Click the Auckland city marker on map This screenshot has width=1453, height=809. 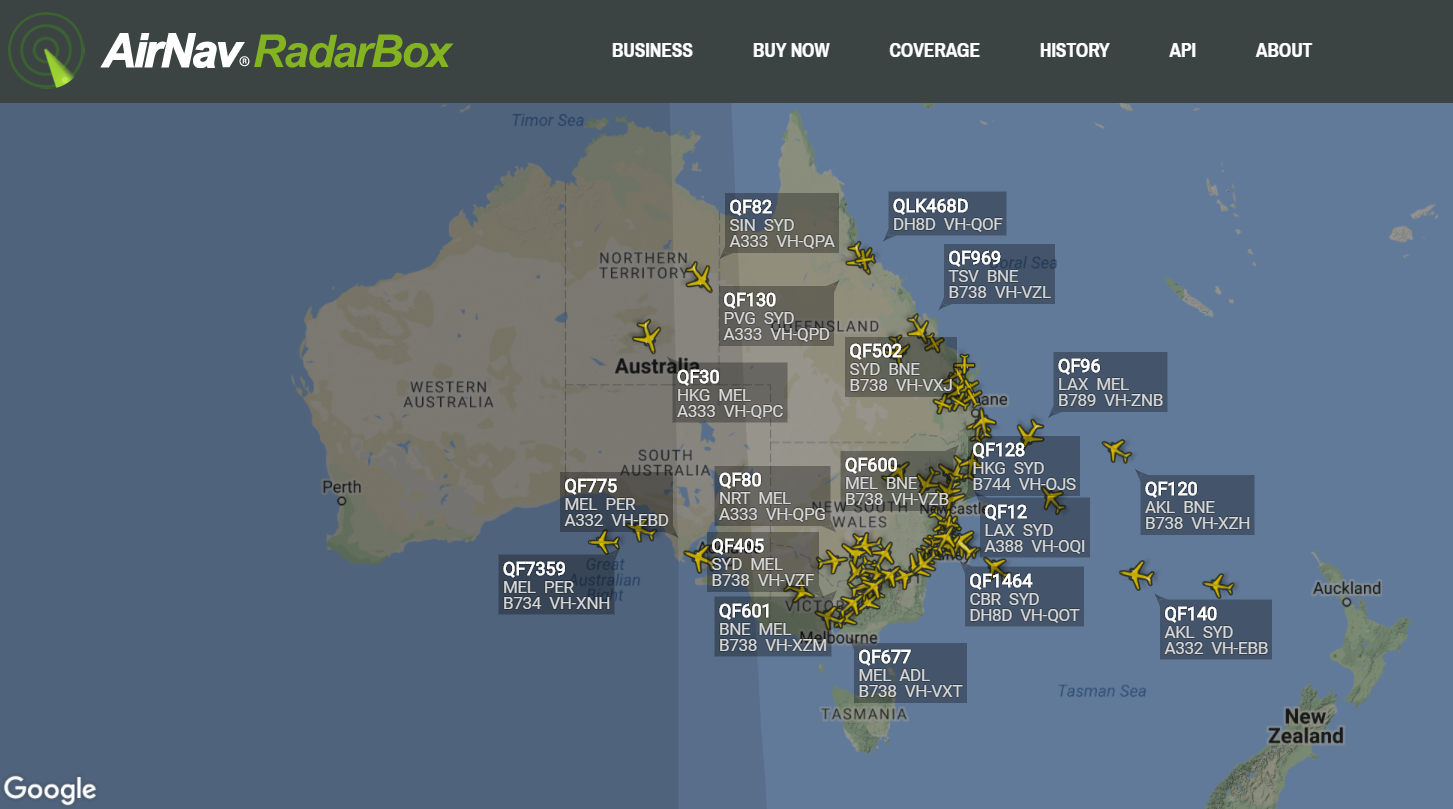1347,602
